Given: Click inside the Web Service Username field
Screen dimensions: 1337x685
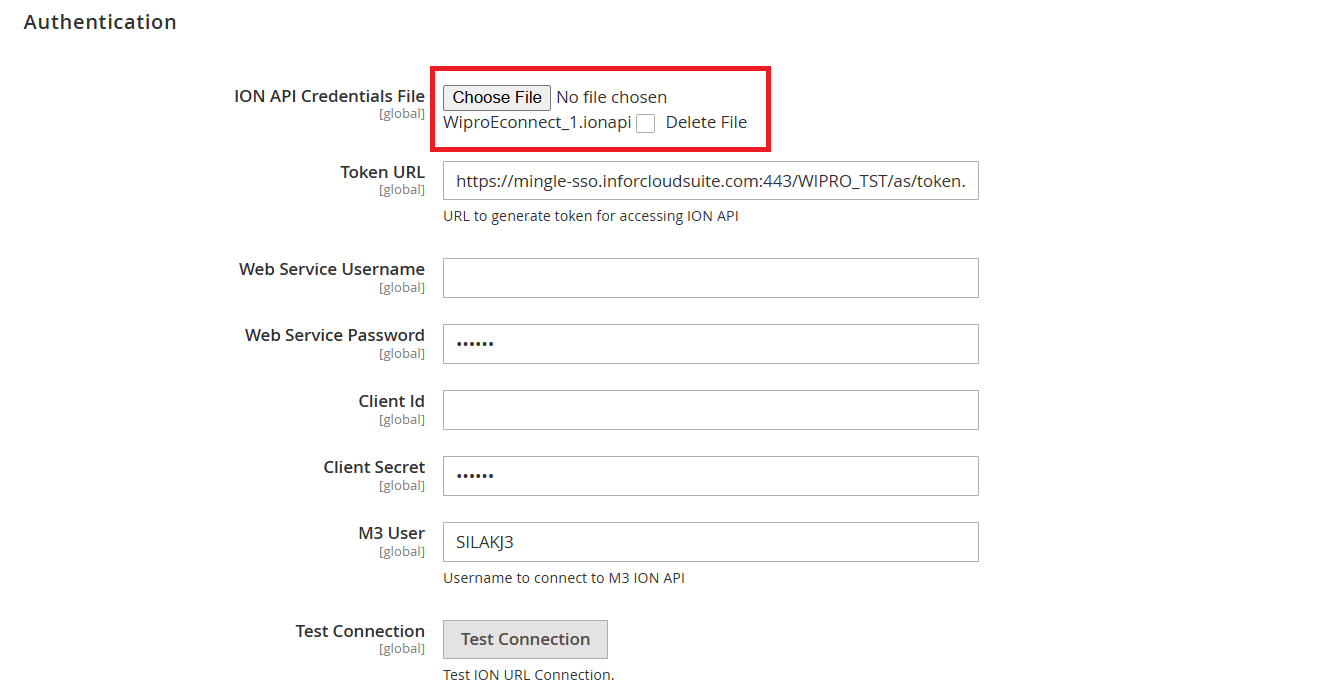Looking at the screenshot, I should [x=710, y=278].
